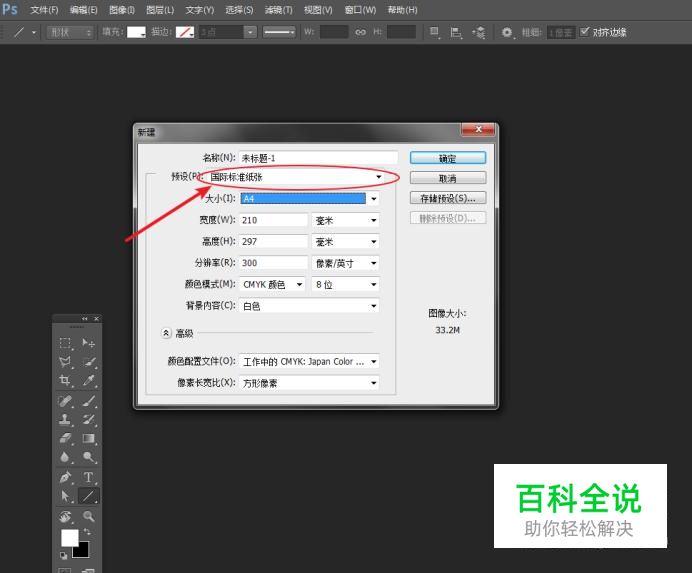Click the 存储预设(S)... button
This screenshot has height=573, width=692.
447,198
